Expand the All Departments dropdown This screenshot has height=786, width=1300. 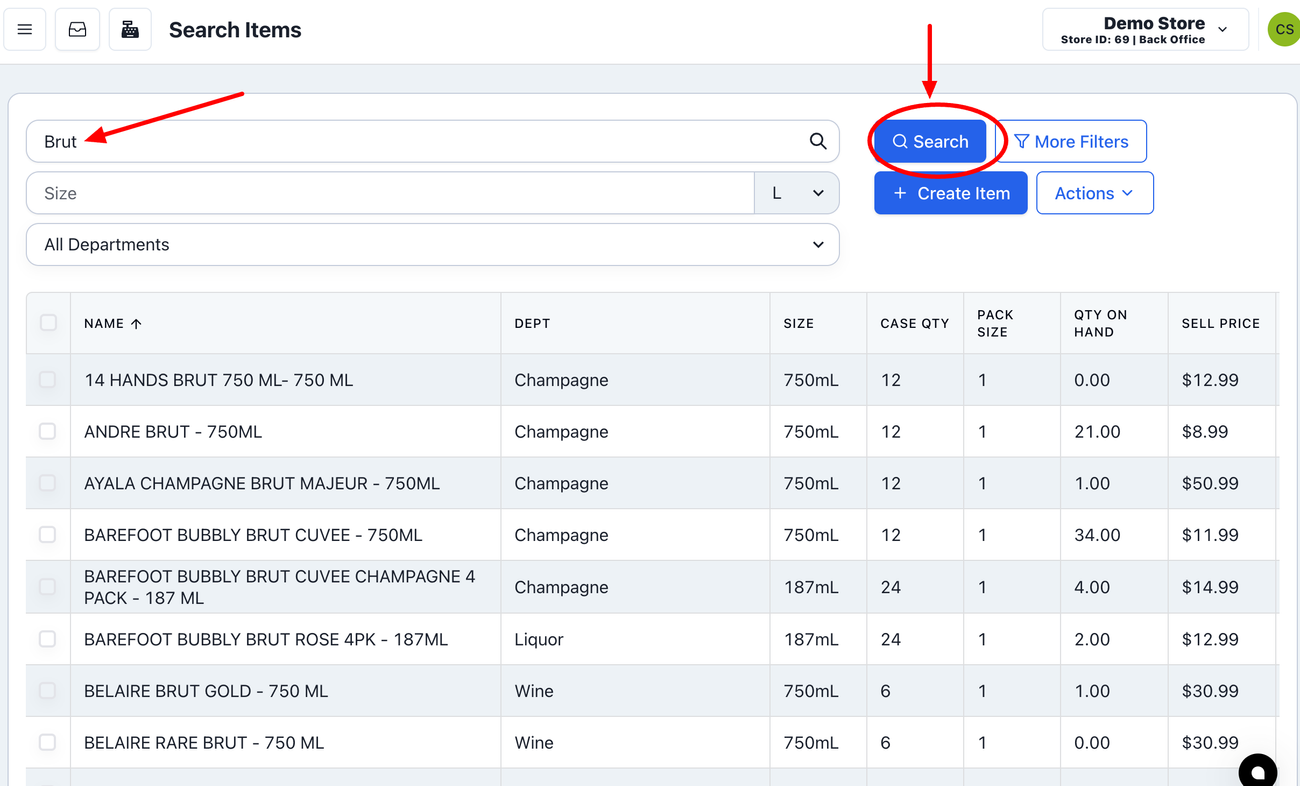[x=432, y=245]
